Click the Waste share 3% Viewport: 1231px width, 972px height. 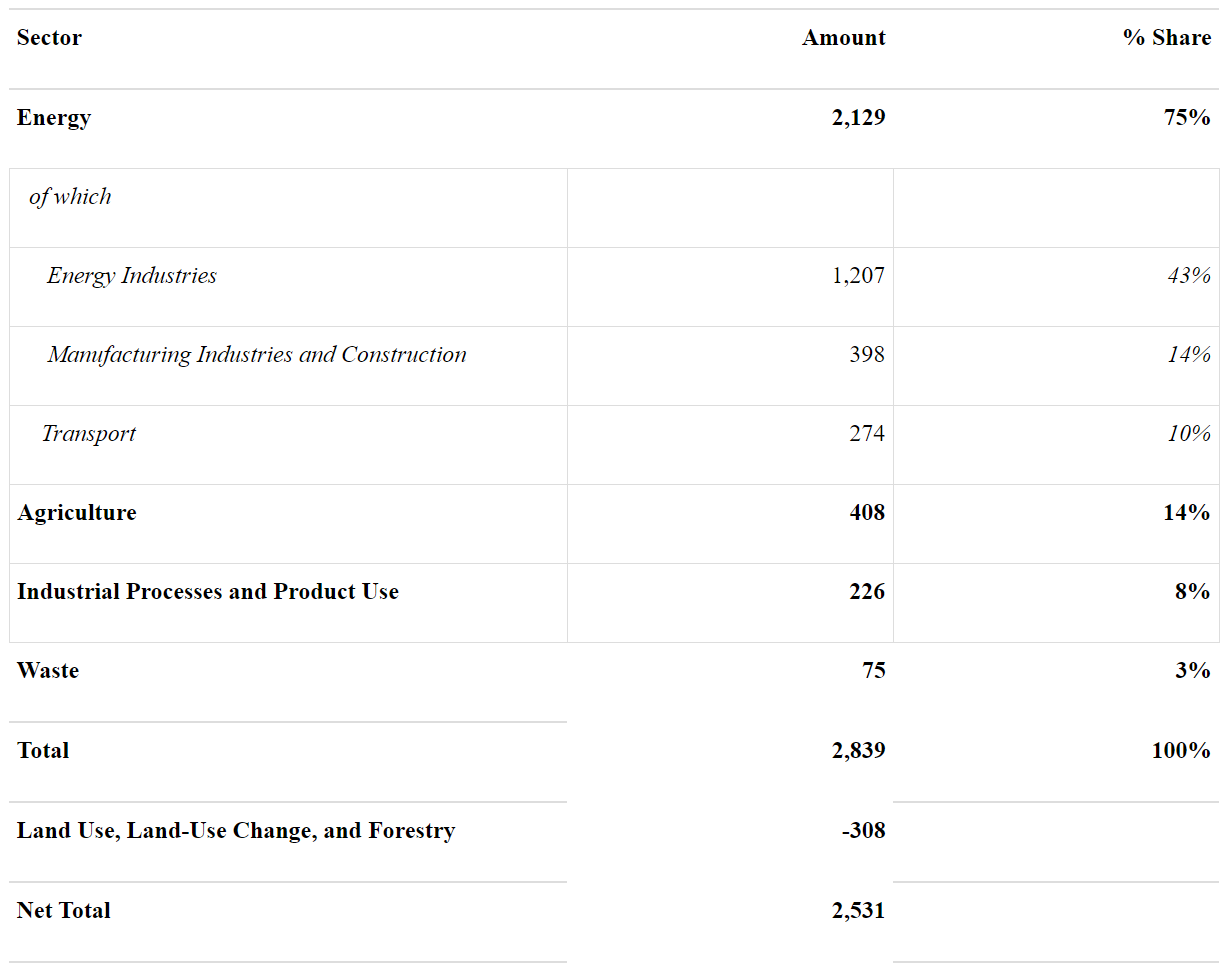(1193, 671)
